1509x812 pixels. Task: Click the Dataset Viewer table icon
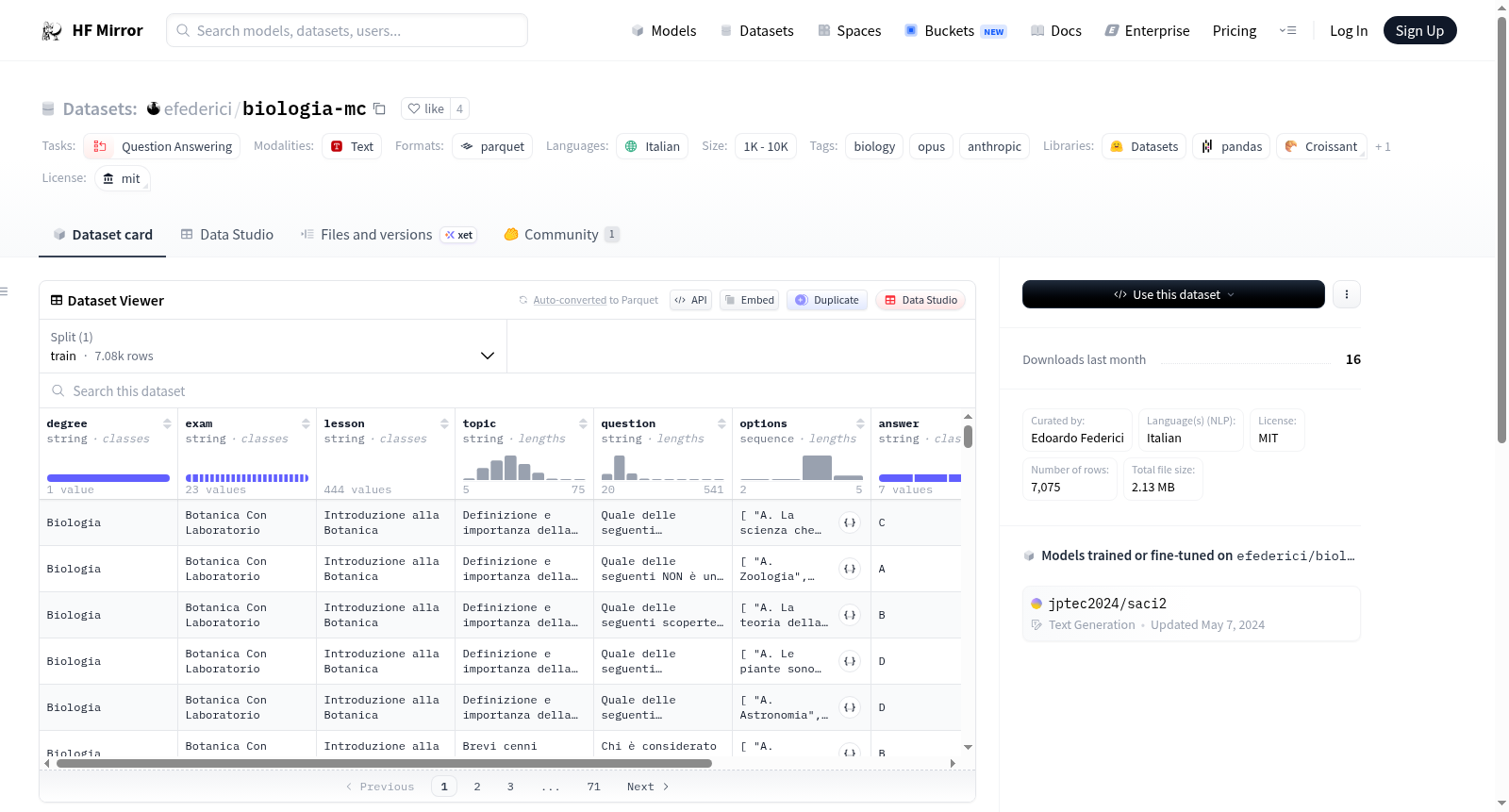(x=57, y=300)
